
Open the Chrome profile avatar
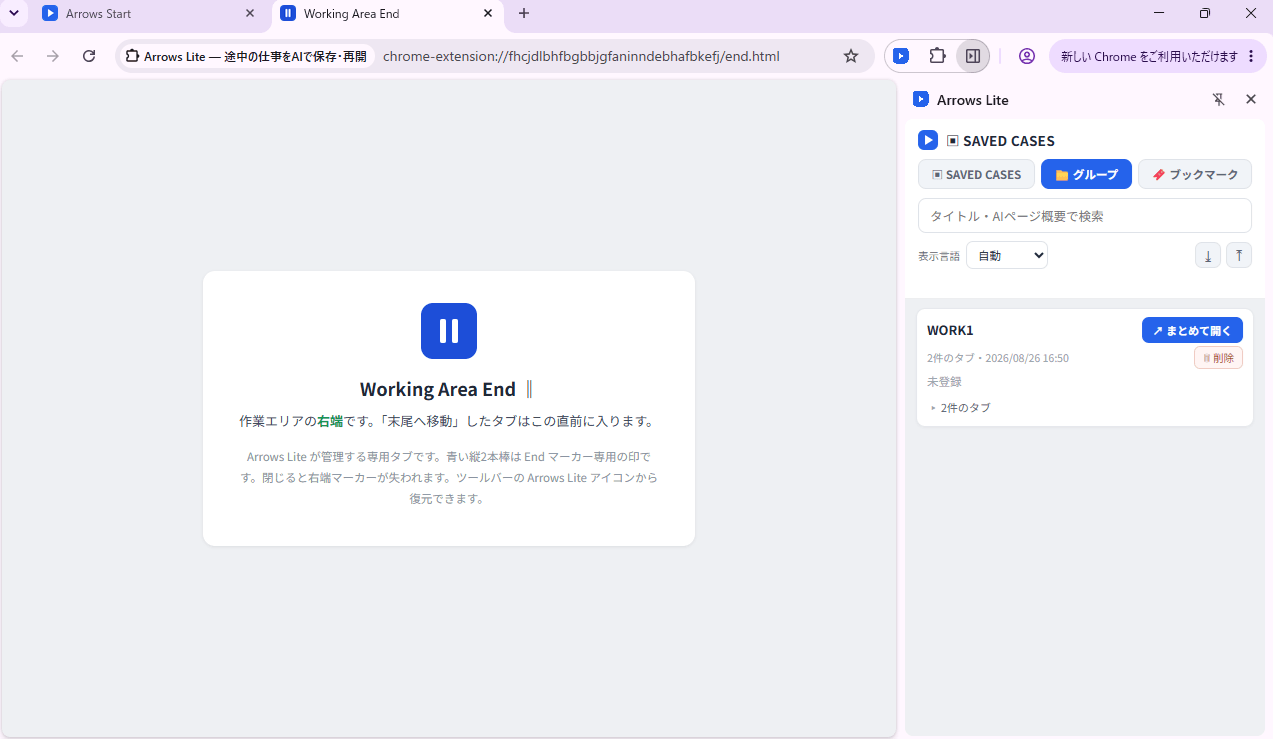pyautogui.click(x=1027, y=56)
